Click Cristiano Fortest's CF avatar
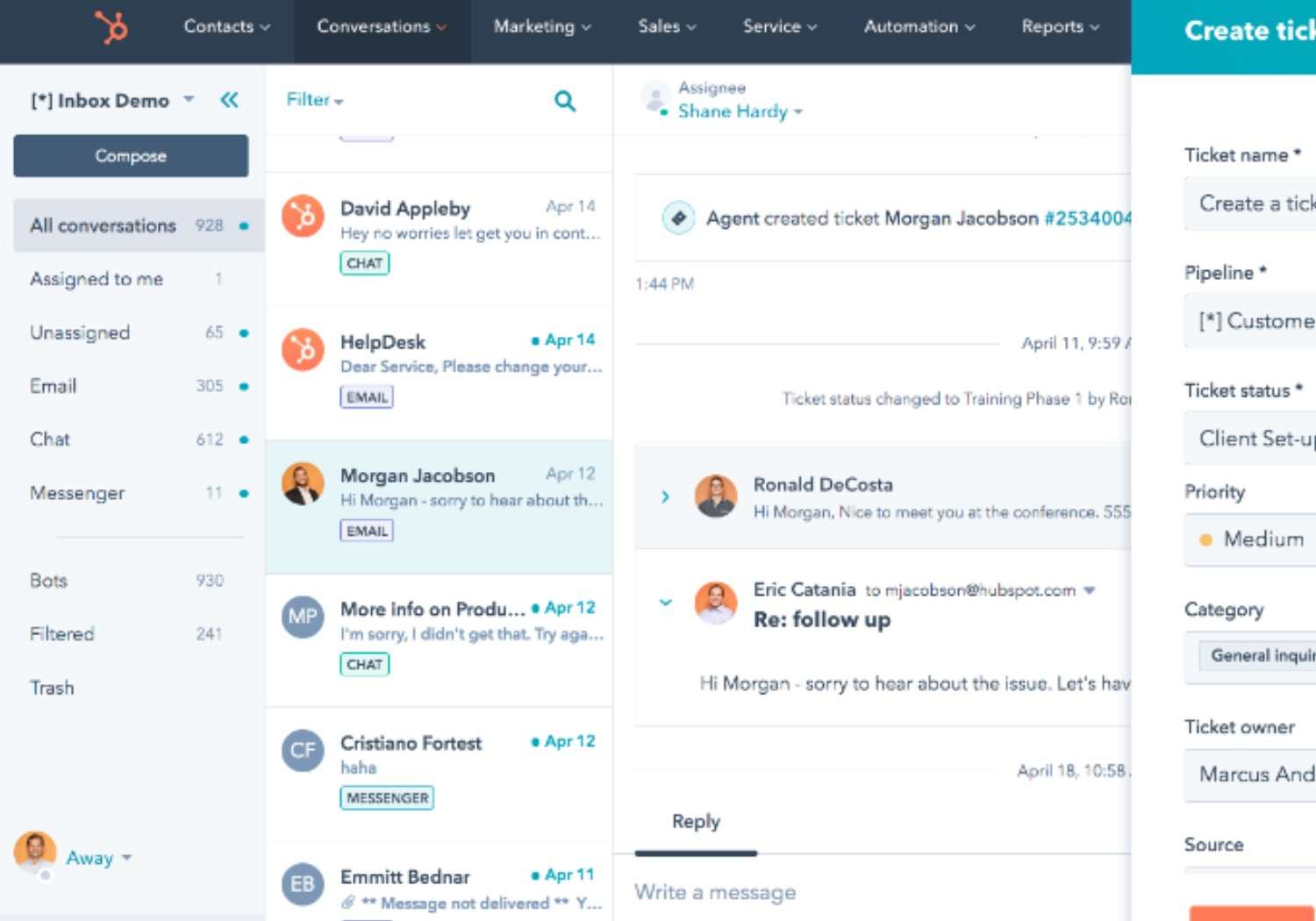The image size is (1316, 921). (x=303, y=750)
